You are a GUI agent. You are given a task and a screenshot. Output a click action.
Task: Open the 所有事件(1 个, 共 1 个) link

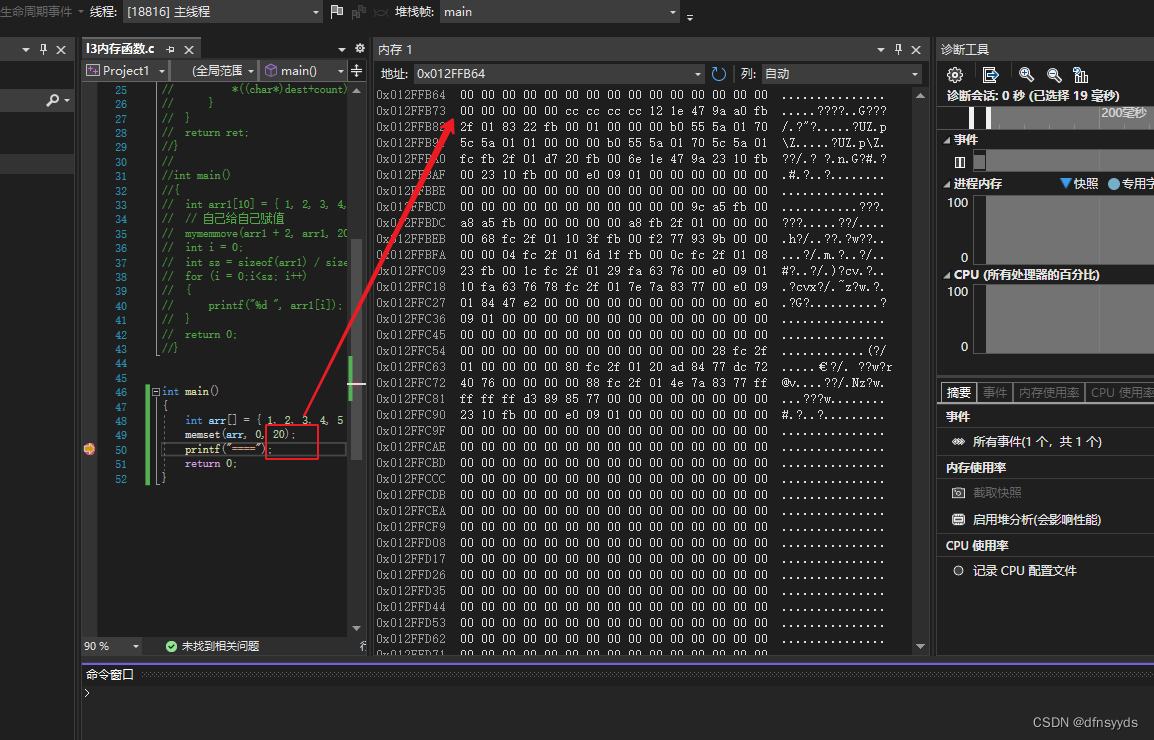1037,442
